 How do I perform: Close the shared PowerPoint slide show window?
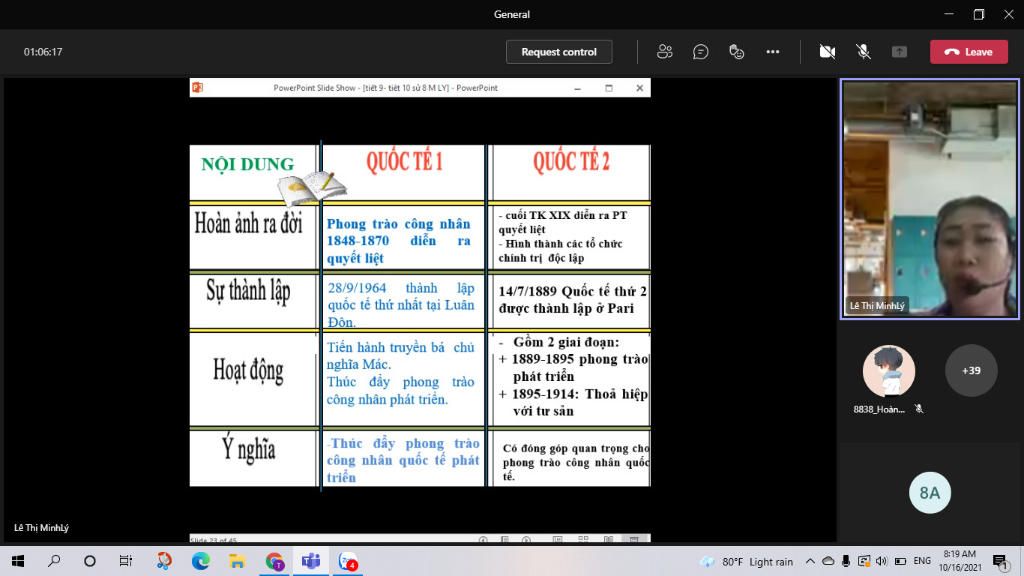(639, 88)
